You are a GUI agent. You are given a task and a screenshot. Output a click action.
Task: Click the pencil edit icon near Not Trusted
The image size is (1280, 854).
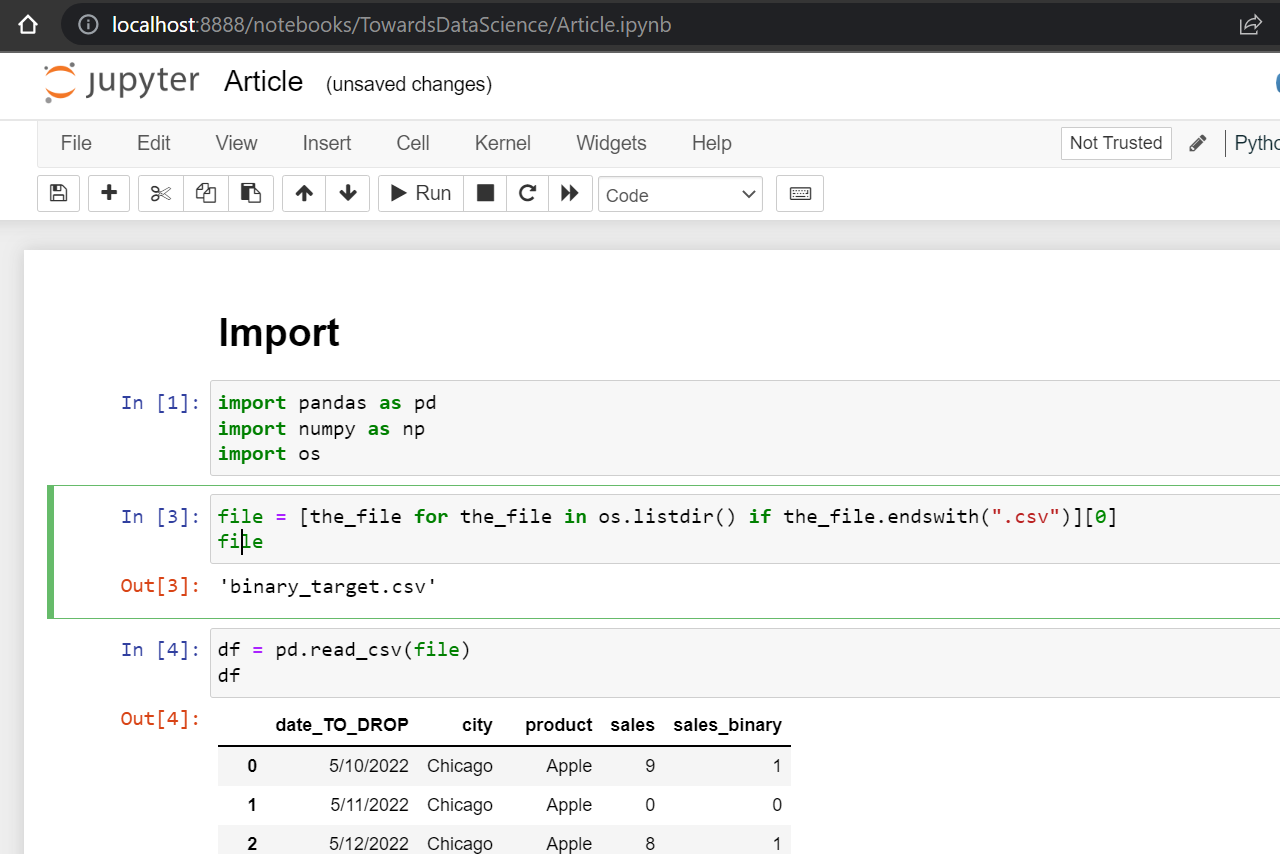[x=1197, y=143]
